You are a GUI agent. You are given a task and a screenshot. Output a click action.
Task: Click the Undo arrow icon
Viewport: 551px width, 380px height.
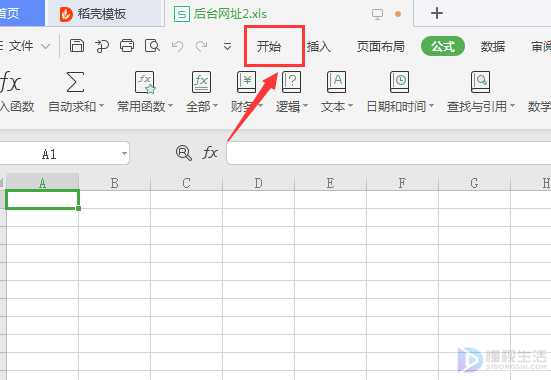click(x=177, y=46)
